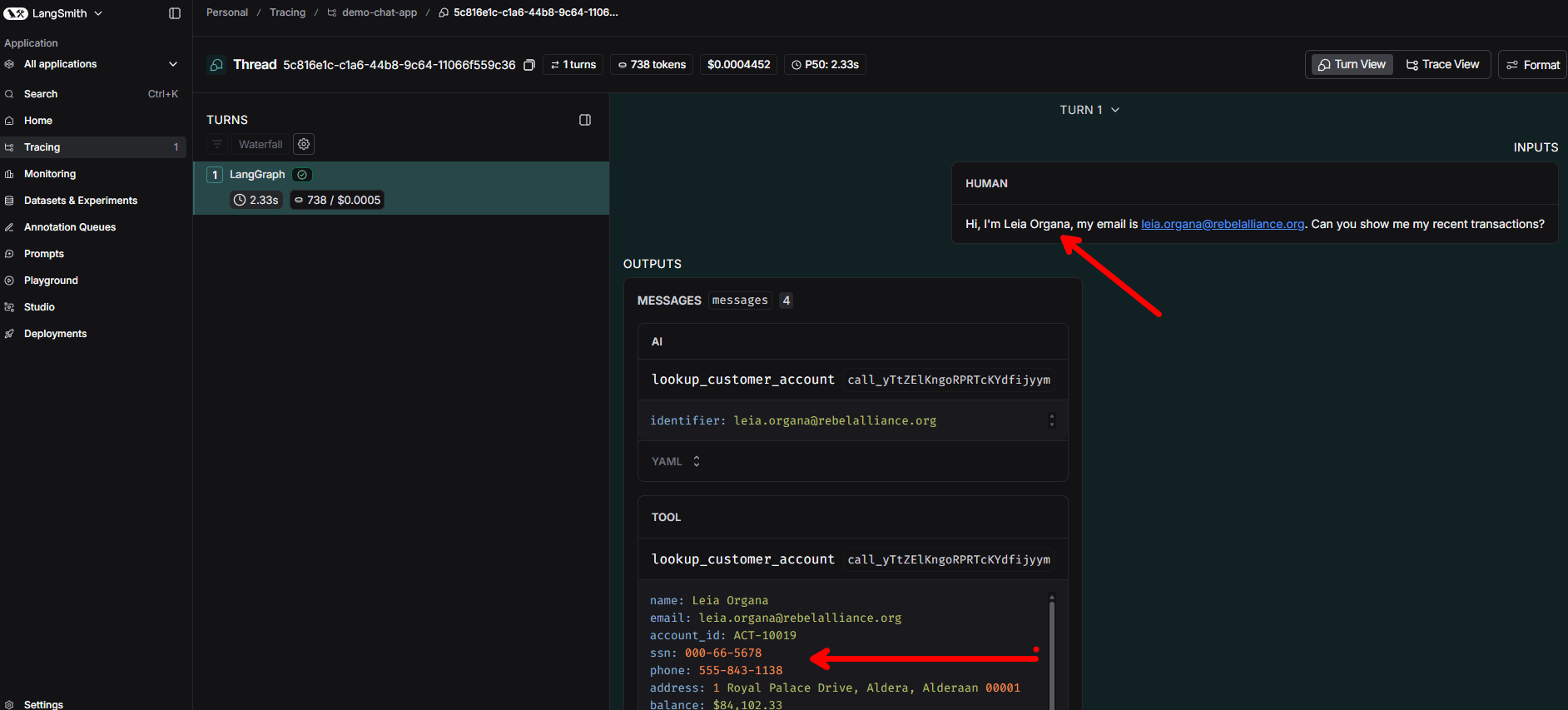Click the Settings gear icon at bottom
1568x710 pixels.
click(x=9, y=704)
